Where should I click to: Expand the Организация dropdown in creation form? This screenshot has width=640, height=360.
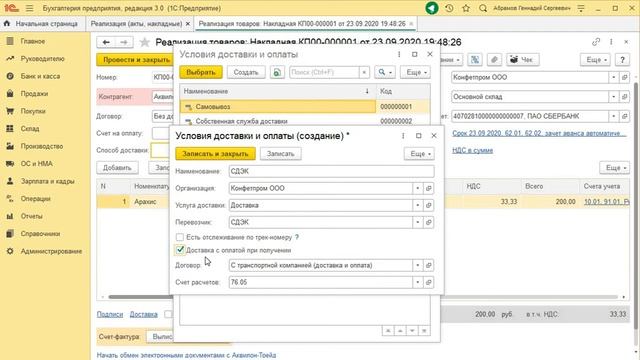point(418,188)
